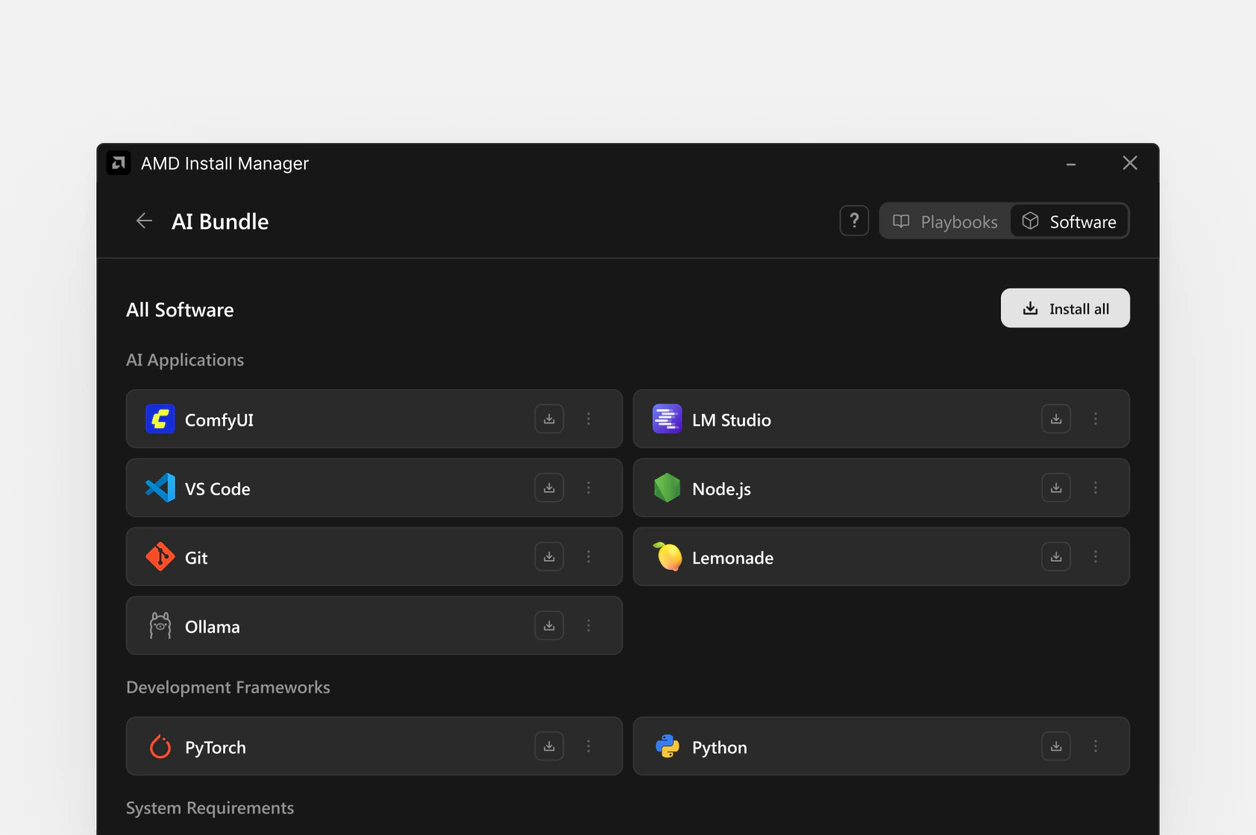Go back with the arrow icon
This screenshot has height=835, width=1256.
point(144,221)
